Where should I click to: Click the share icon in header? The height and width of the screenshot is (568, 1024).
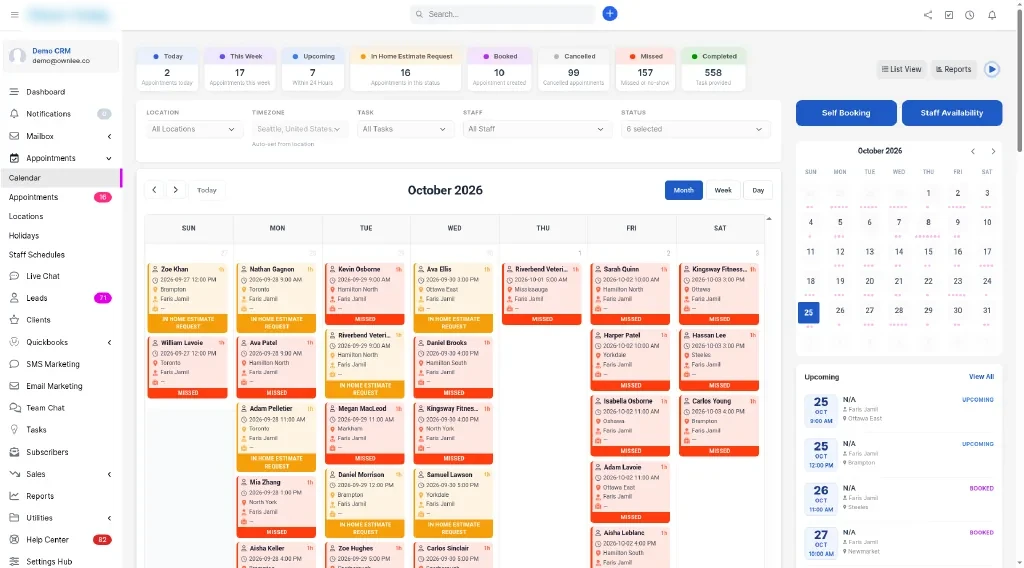pyautogui.click(x=927, y=15)
